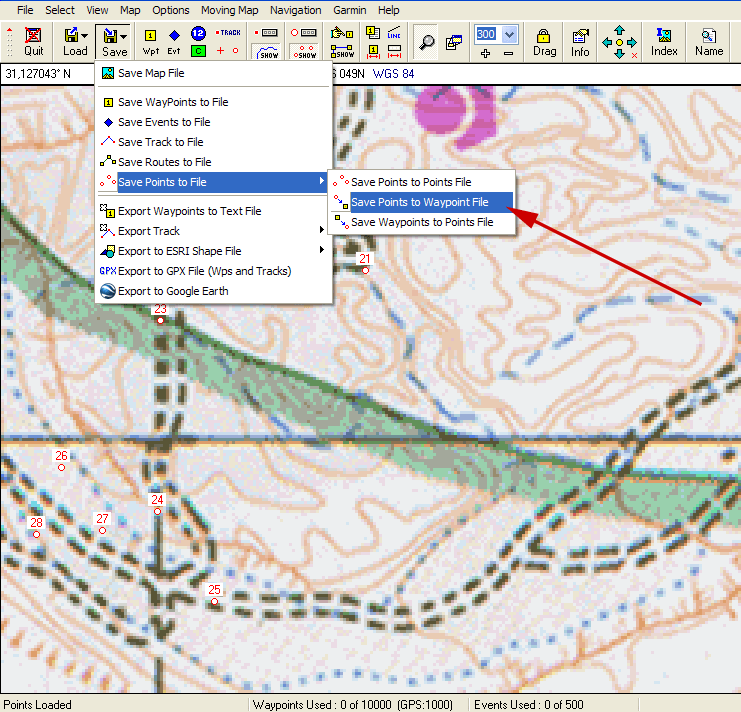Click the Load floppy disk icon
The image size is (741, 712).
click(71, 34)
